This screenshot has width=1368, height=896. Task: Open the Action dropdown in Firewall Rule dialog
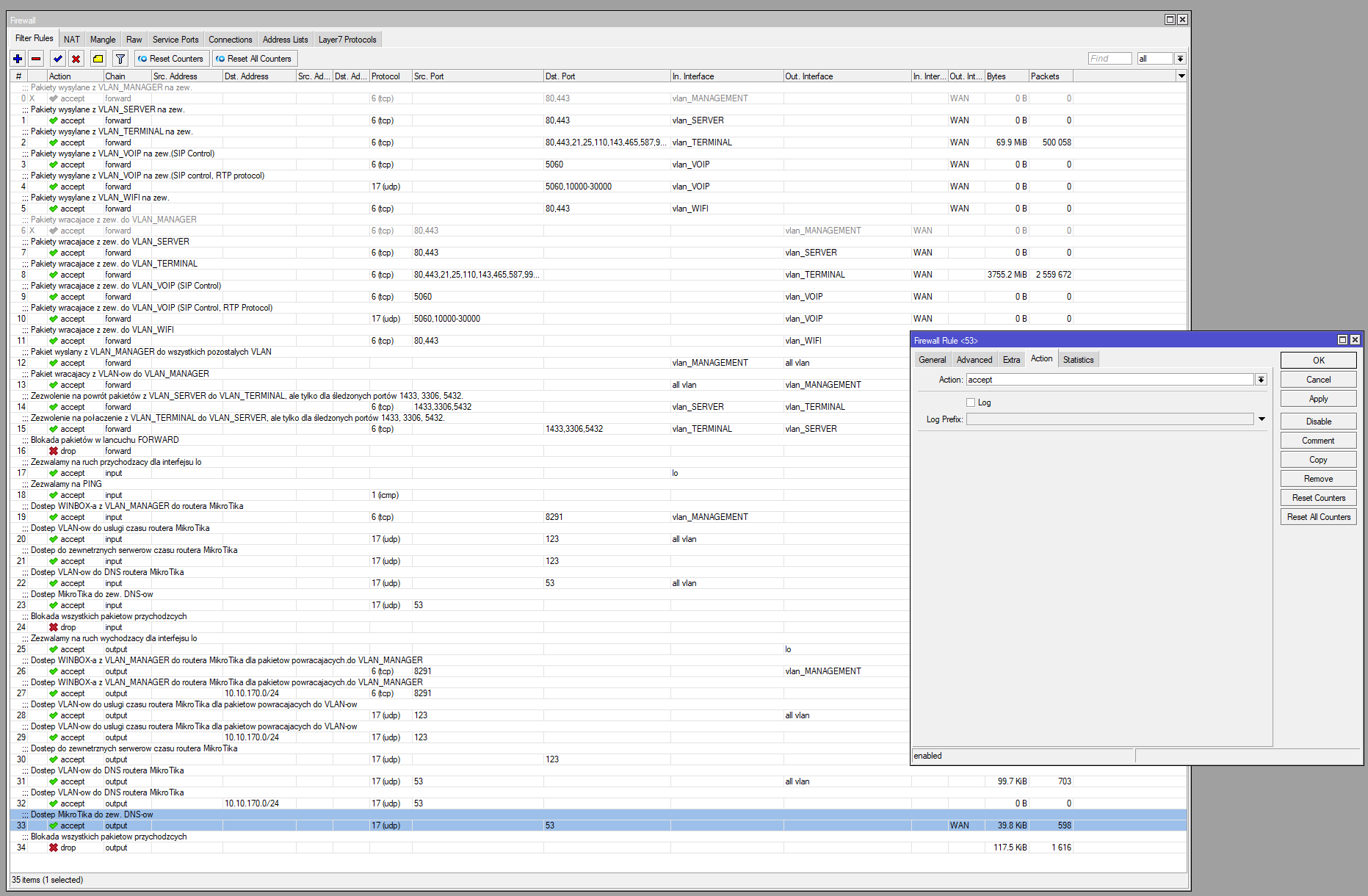tap(1261, 380)
